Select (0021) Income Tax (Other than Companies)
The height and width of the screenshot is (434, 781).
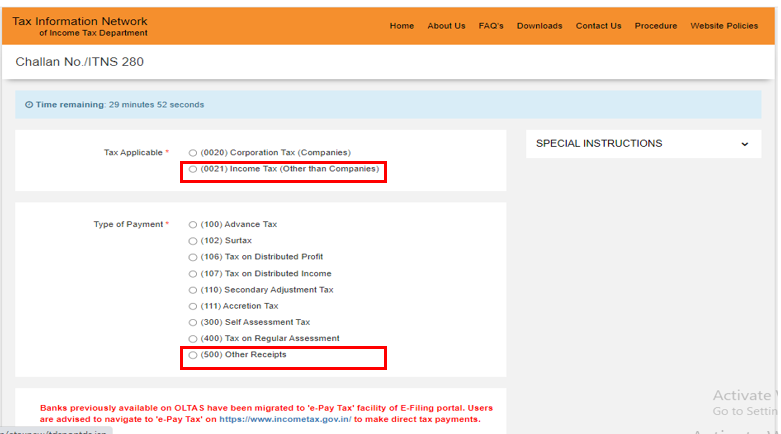click(x=193, y=170)
